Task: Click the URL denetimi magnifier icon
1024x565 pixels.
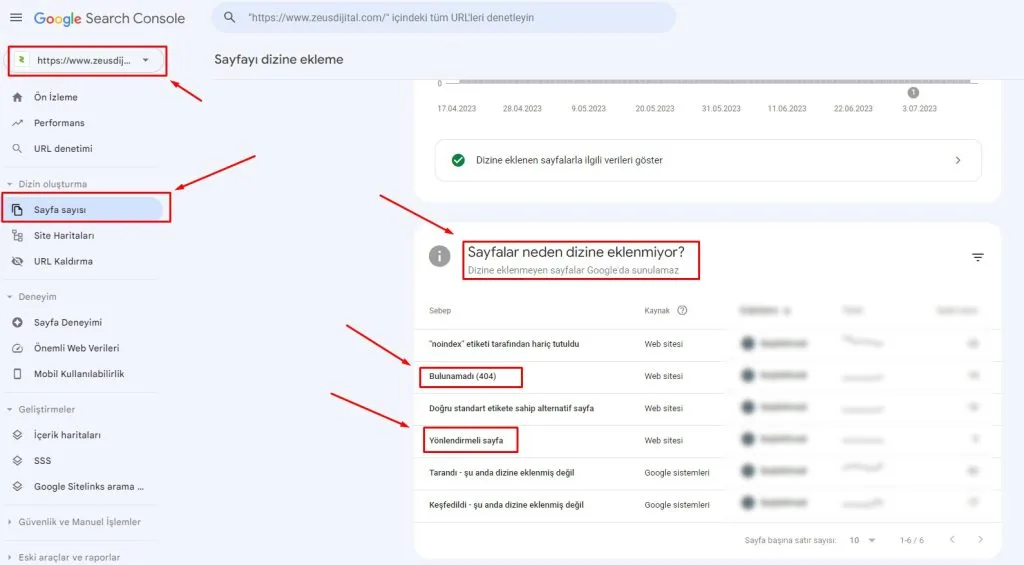Action: pos(18,149)
